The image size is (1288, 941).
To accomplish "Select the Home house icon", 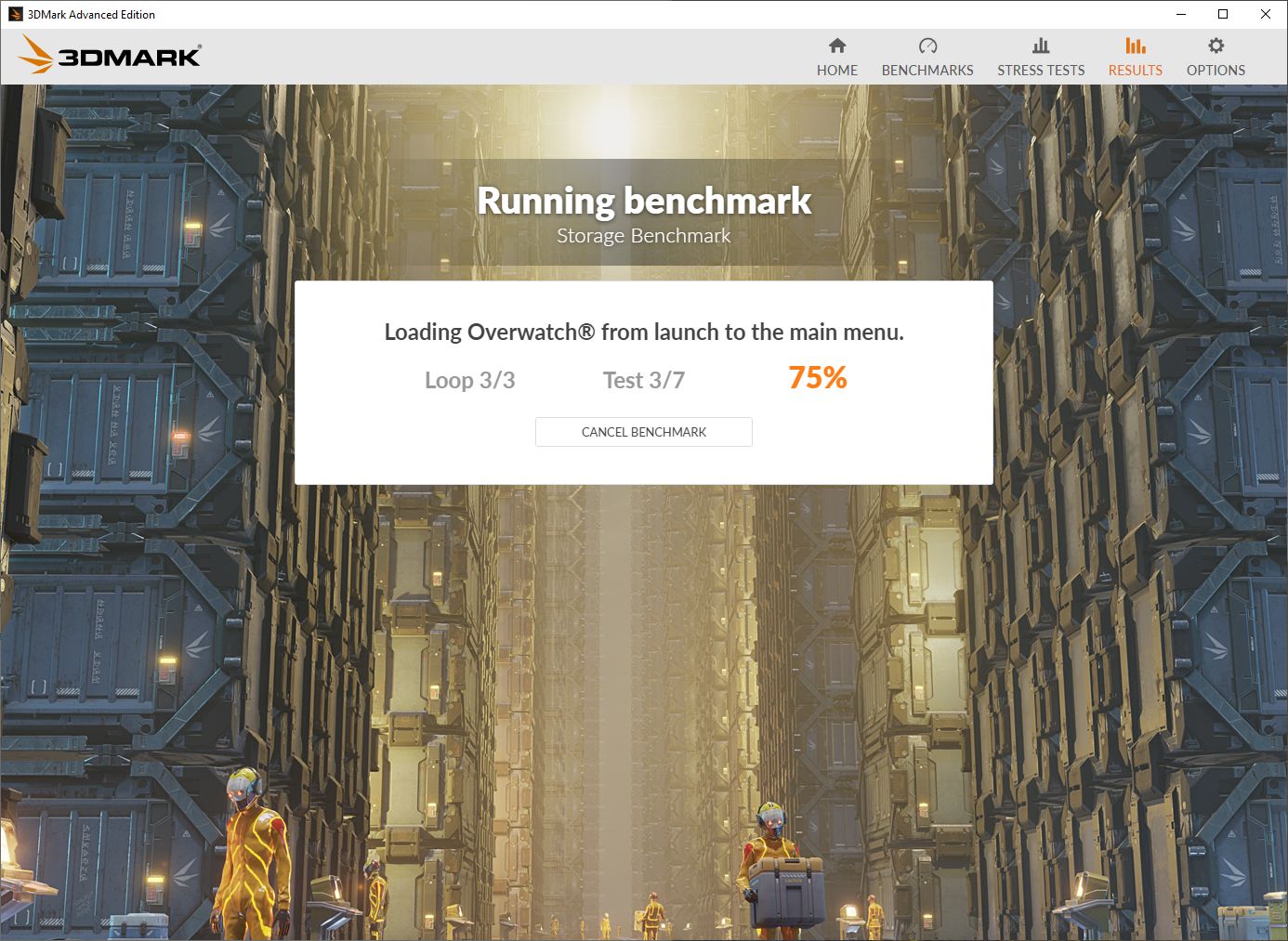I will pyautogui.click(x=837, y=45).
